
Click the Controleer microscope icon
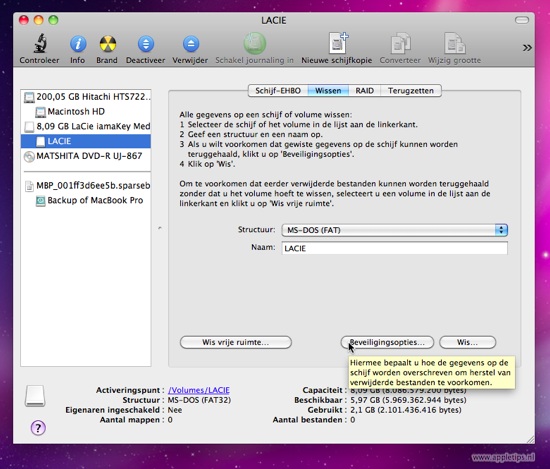point(40,44)
